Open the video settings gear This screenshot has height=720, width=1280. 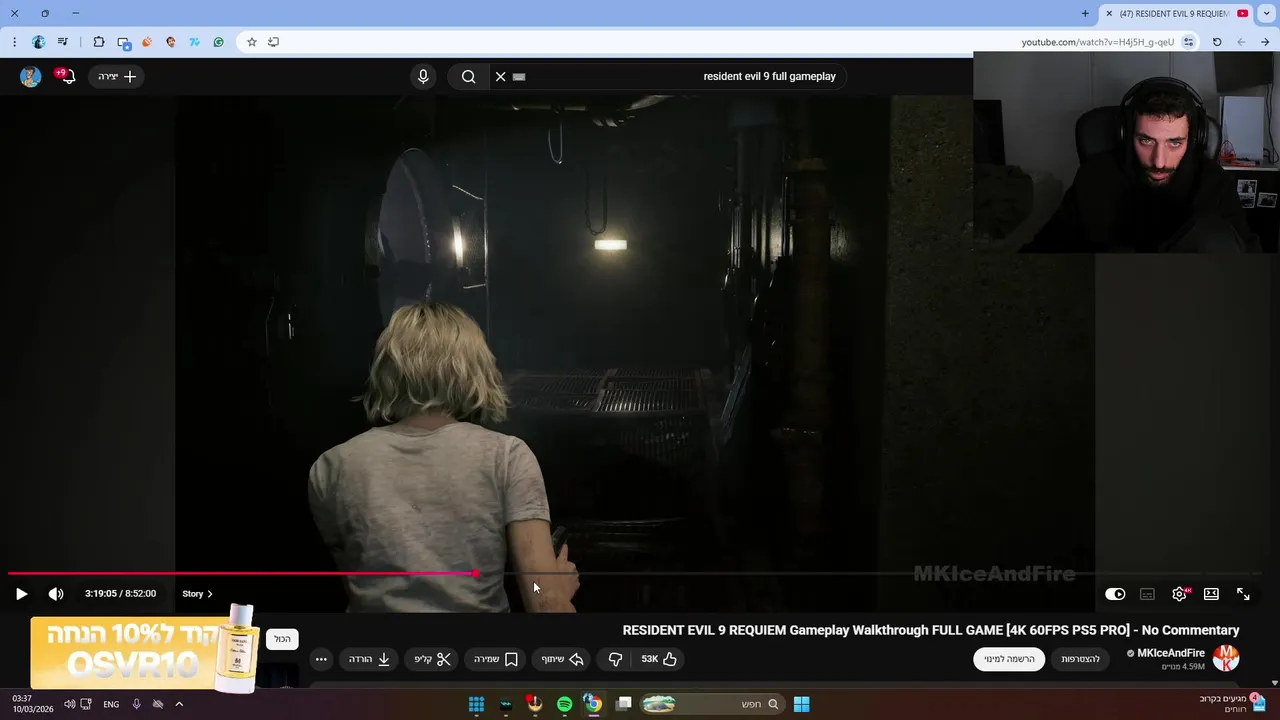click(x=1179, y=594)
